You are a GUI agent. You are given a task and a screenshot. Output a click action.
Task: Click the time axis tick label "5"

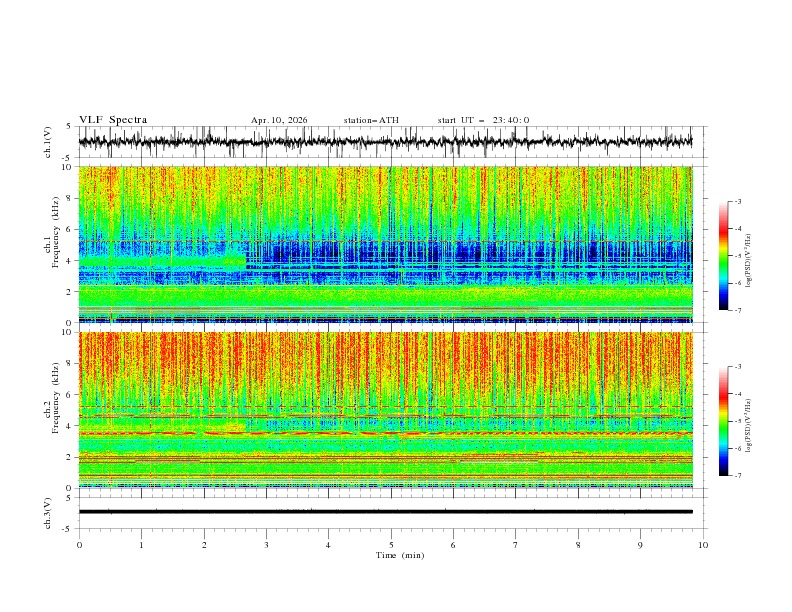pyautogui.click(x=391, y=545)
